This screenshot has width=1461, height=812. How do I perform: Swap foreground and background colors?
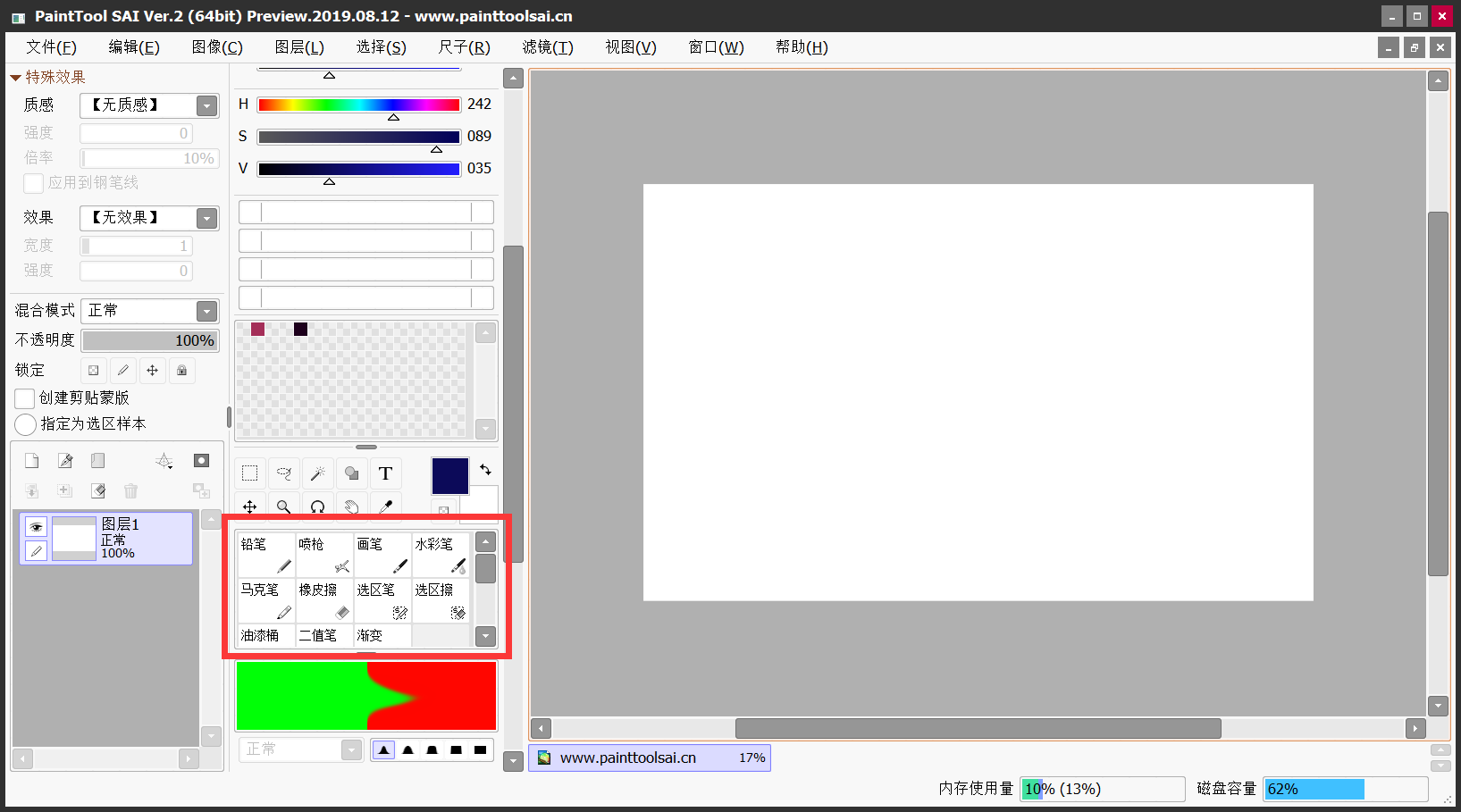pyautogui.click(x=485, y=469)
